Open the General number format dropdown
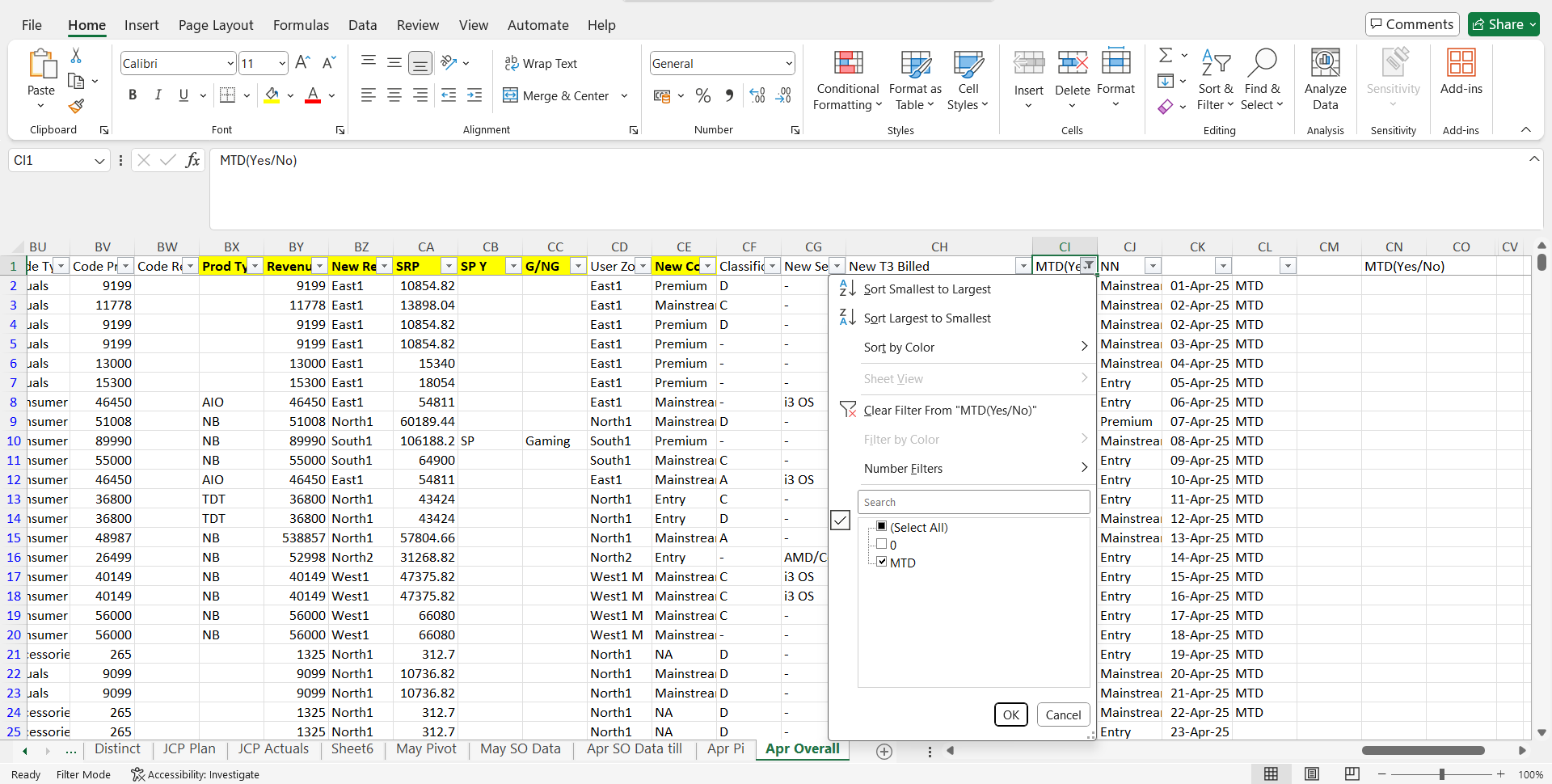 click(x=788, y=63)
